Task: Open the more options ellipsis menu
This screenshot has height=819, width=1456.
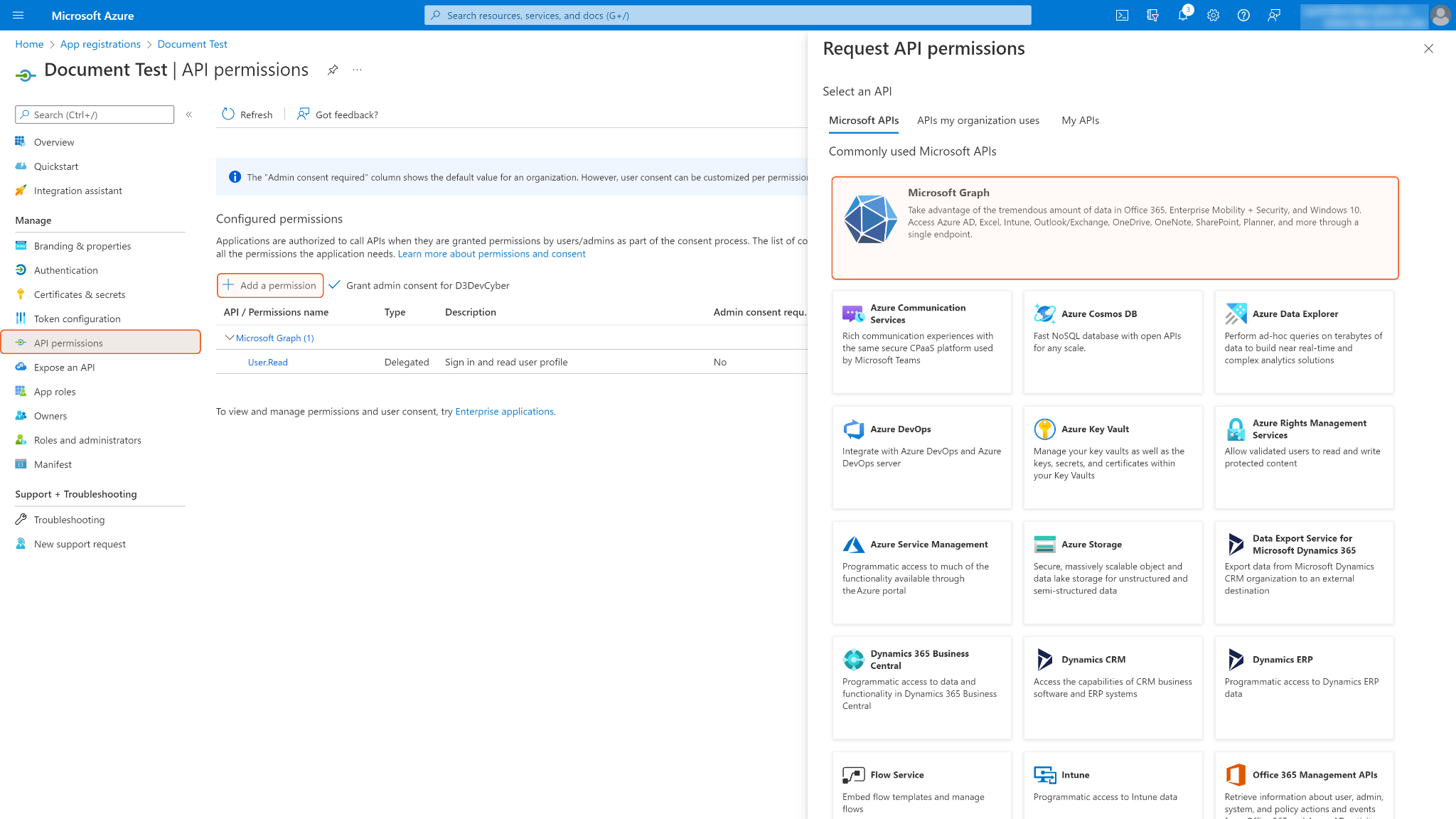Action: point(357,70)
